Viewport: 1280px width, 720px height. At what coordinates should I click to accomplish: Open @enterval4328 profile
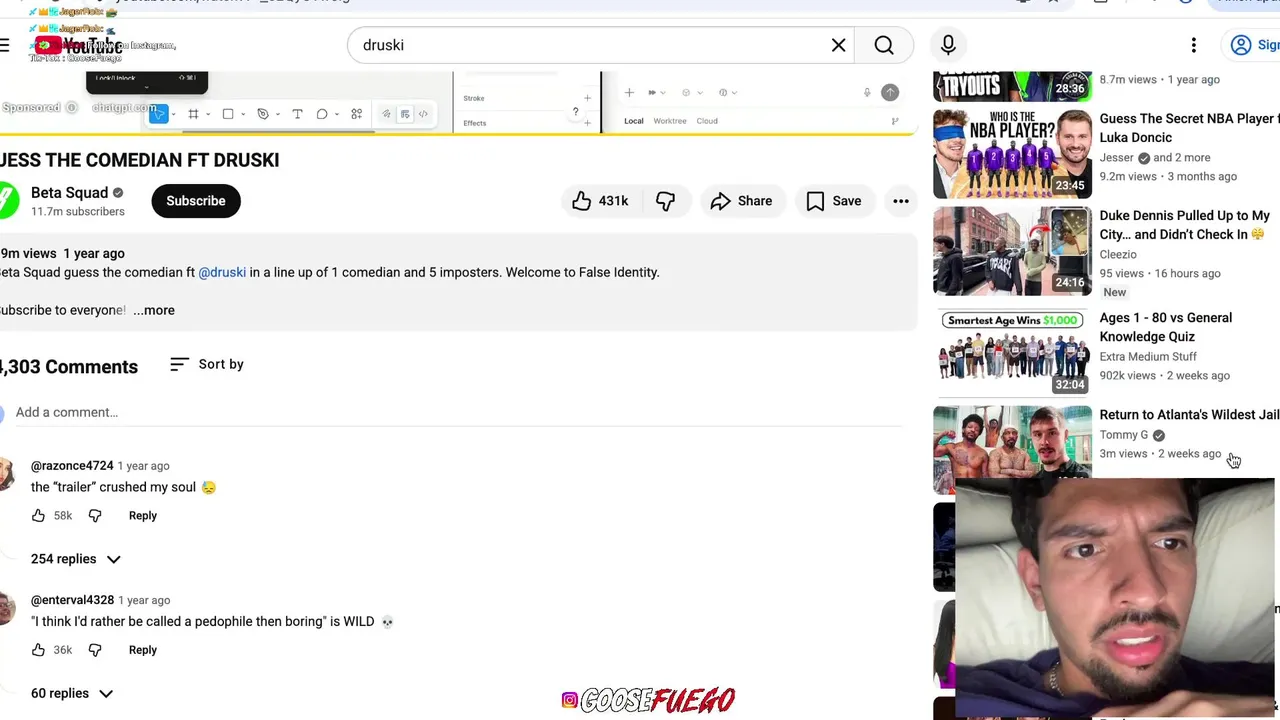coord(72,600)
